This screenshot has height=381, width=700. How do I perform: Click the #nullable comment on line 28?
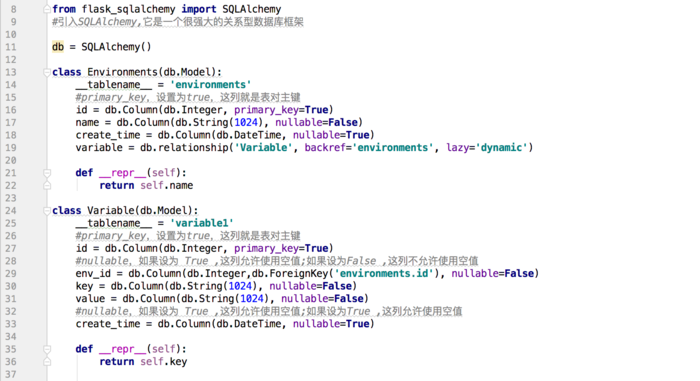pyautogui.click(x=277, y=261)
